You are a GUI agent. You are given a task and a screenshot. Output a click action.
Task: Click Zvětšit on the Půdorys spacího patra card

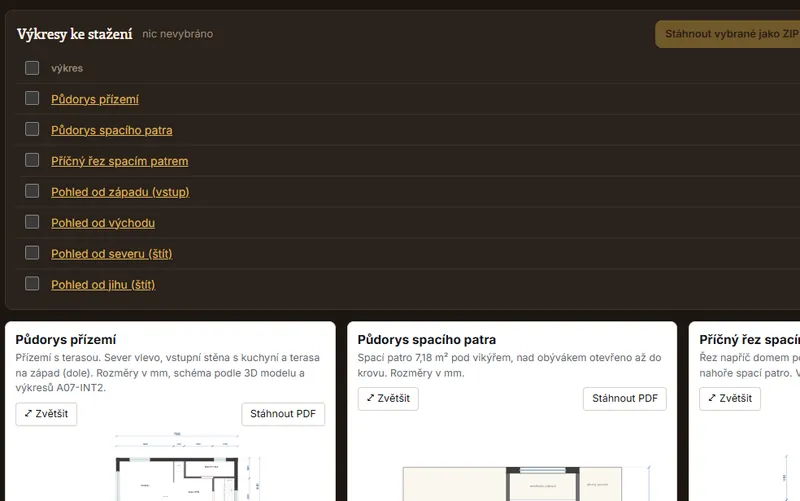tap(388, 398)
